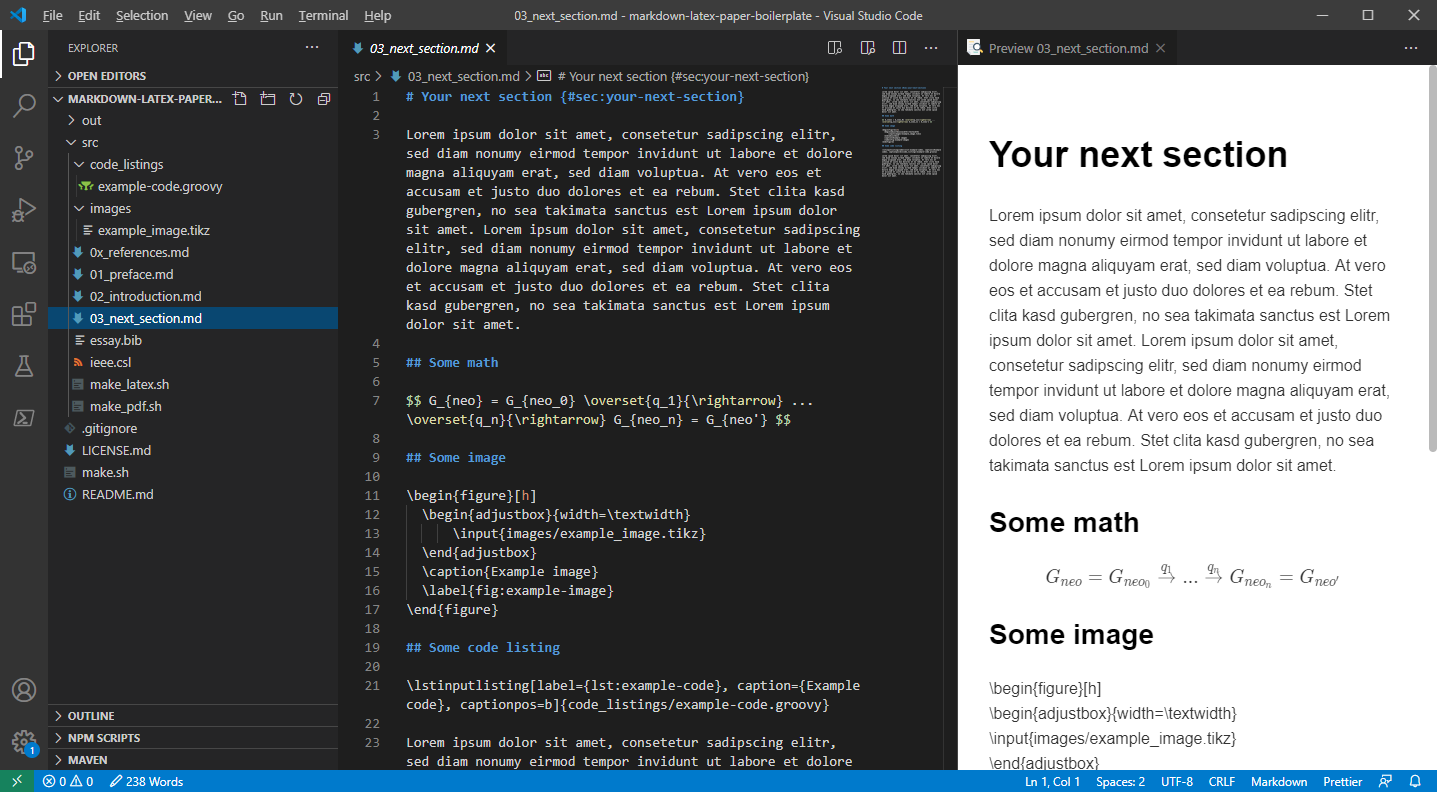This screenshot has width=1437, height=792.
Task: Open the Go menu
Action: tap(235, 15)
